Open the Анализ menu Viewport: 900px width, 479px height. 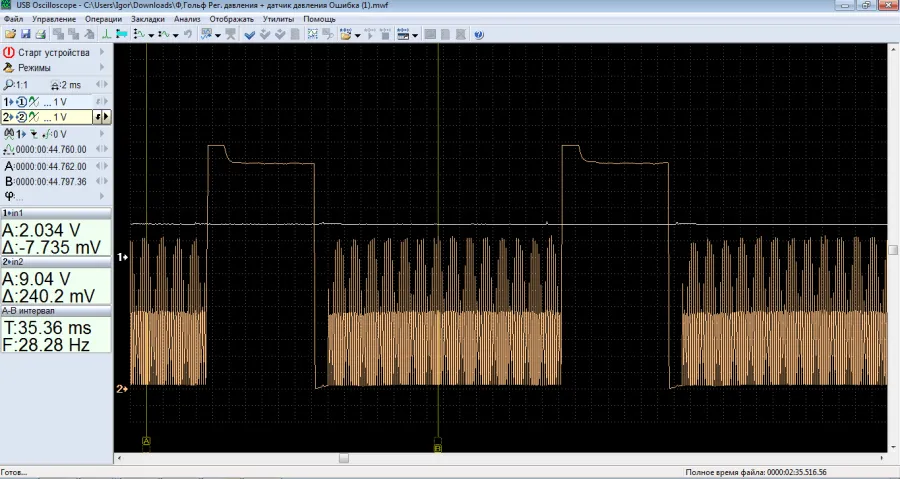click(x=187, y=19)
